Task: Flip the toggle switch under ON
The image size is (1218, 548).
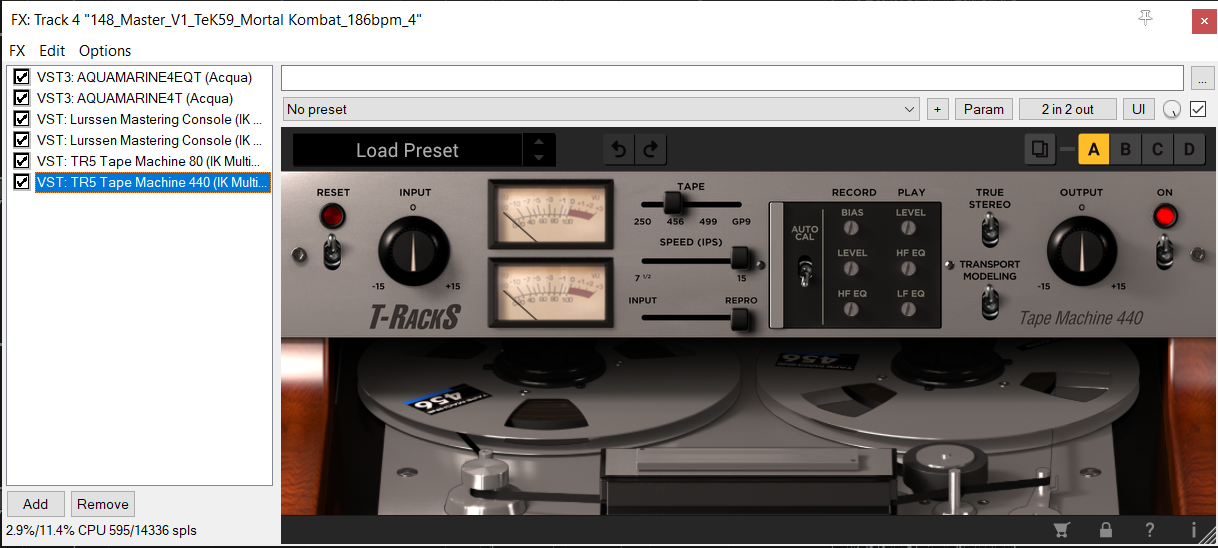Action: [1164, 250]
